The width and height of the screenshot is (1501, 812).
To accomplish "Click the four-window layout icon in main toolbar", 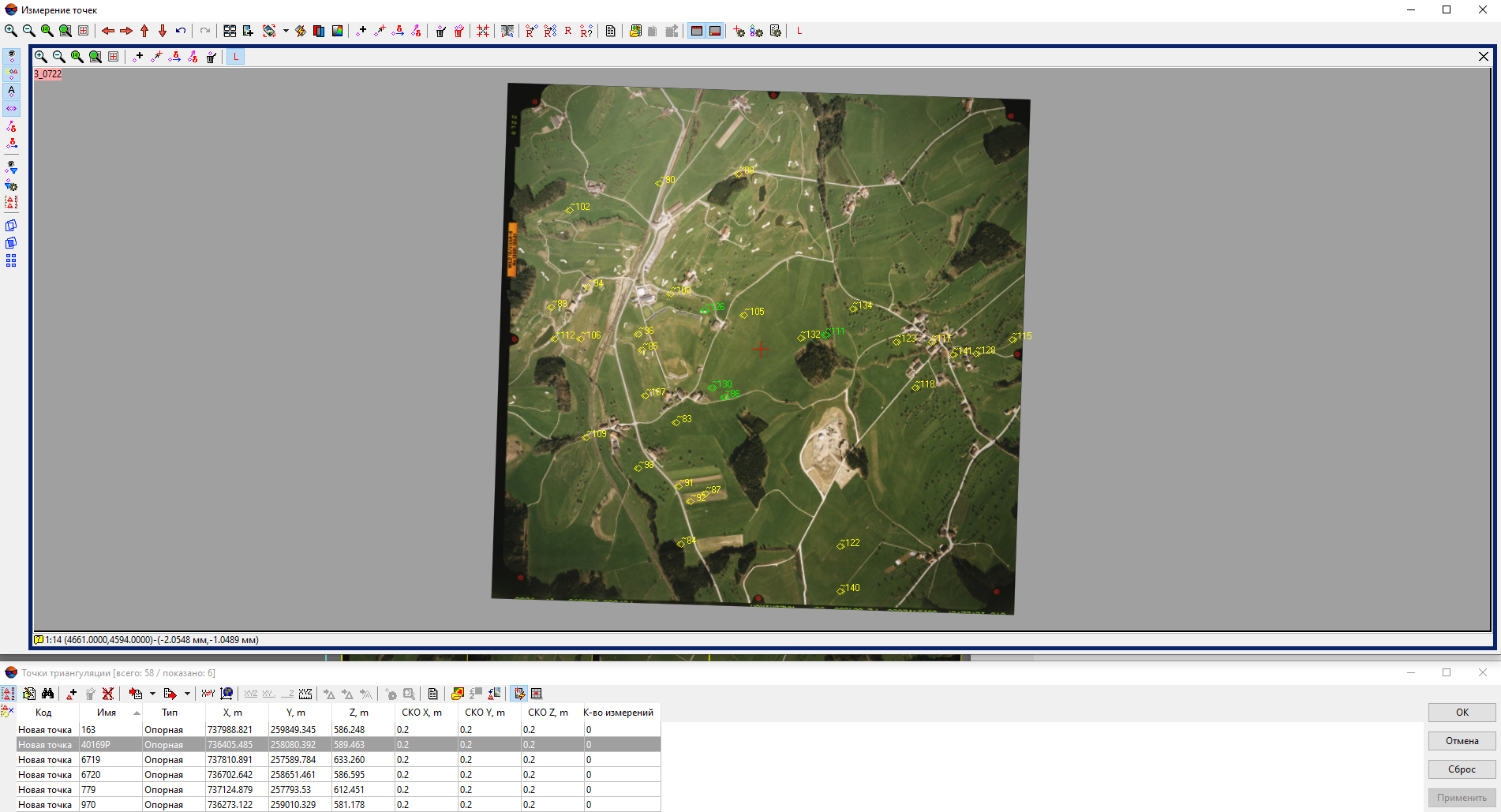I will (230, 31).
